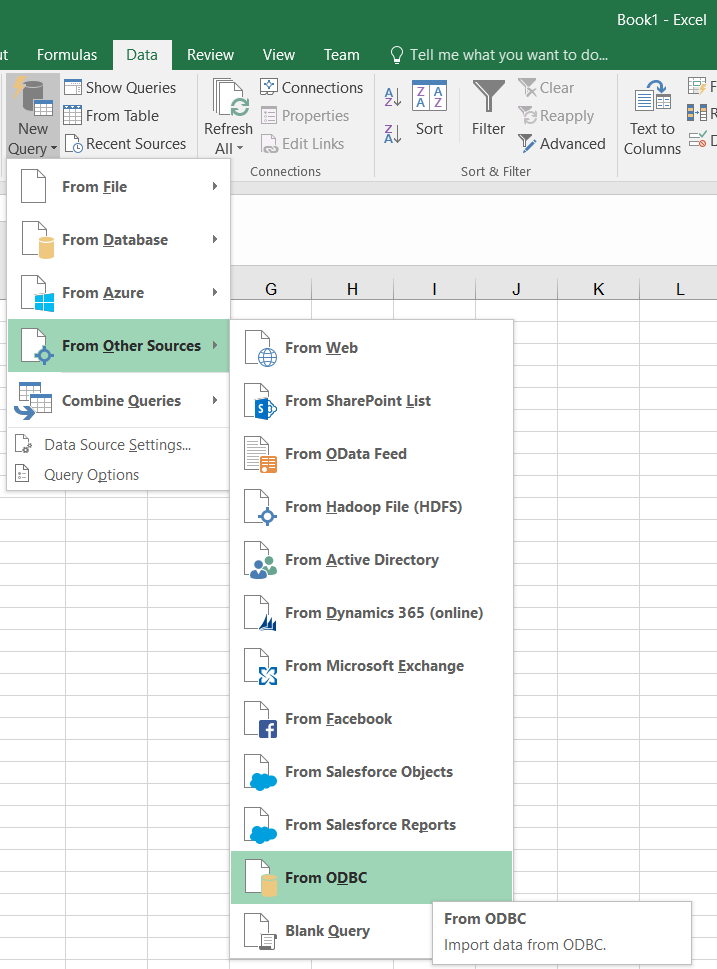
Task: Select column K header
Action: pyautogui.click(x=598, y=289)
